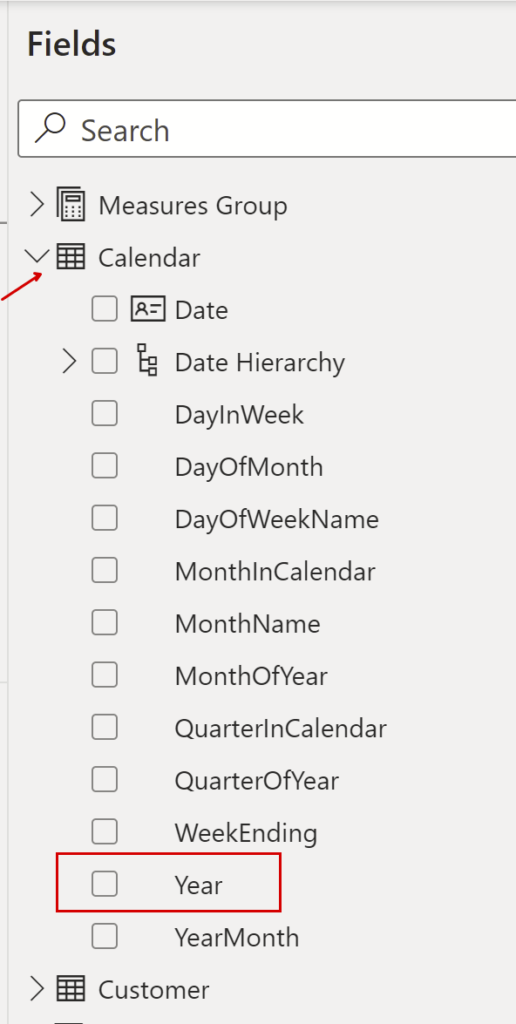This screenshot has height=1024, width=516.
Task: Expand the Measures Group node
Action: pos(37,205)
